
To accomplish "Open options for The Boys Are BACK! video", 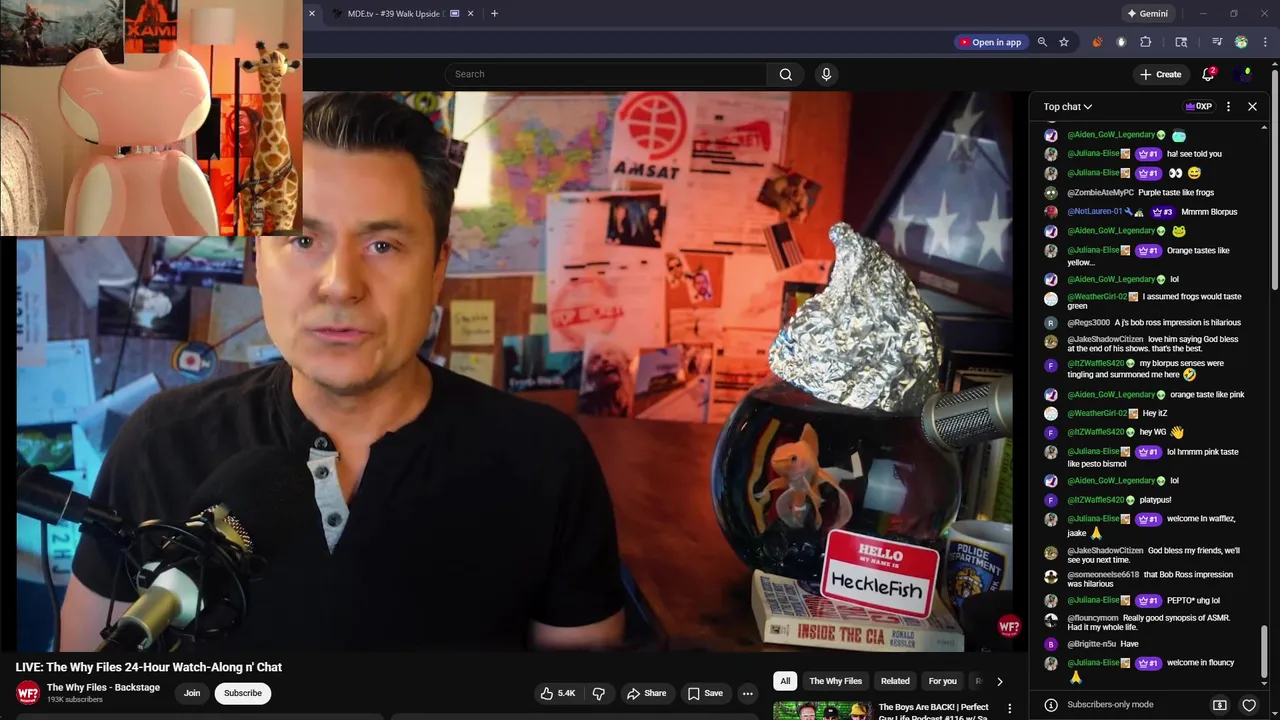I will click(x=1009, y=709).
